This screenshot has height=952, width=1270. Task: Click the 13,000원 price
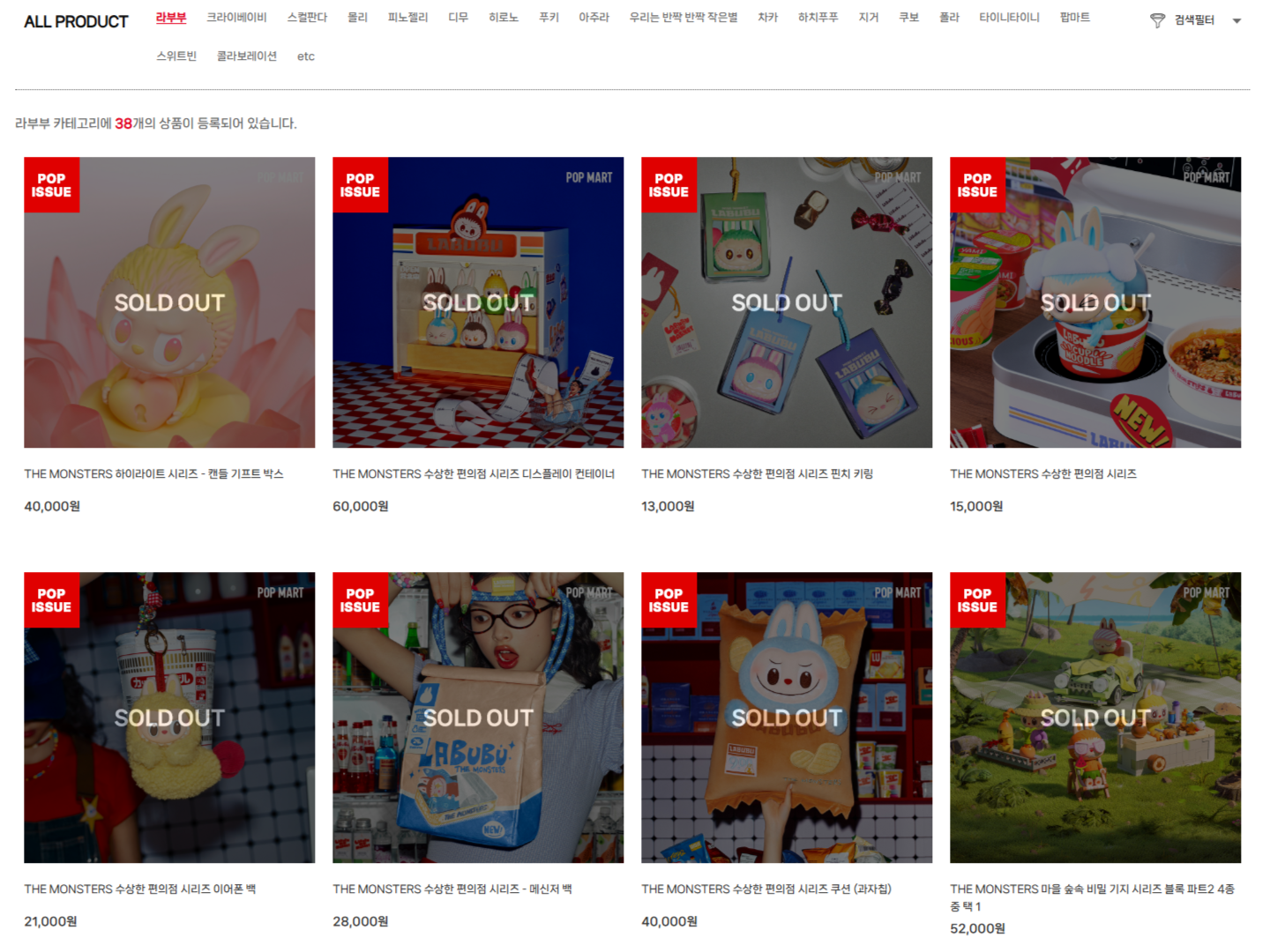(x=668, y=506)
